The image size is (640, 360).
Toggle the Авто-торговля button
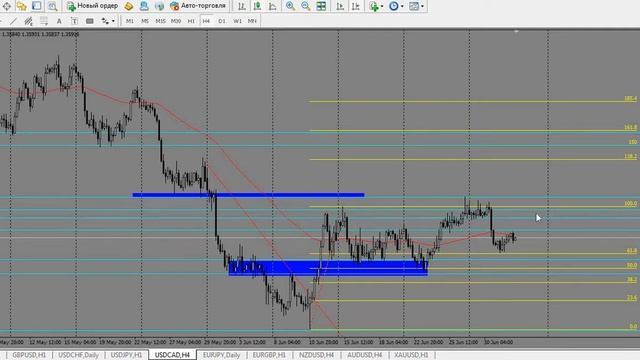pos(198,6)
